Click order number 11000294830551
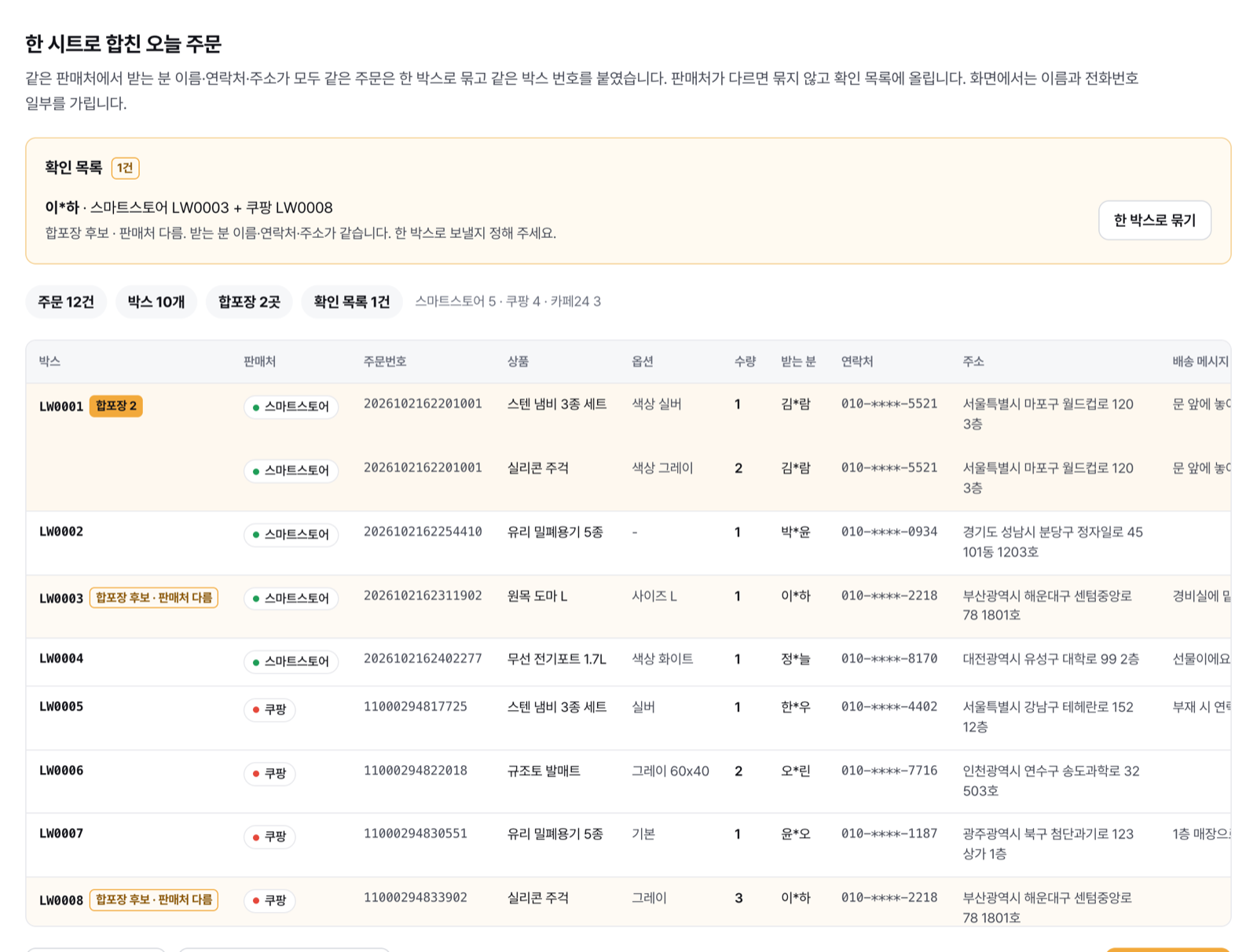The image size is (1257, 952). pos(416,833)
